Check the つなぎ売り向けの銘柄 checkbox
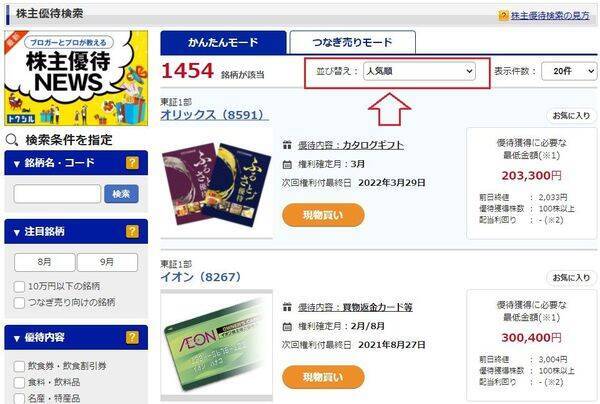Image resolution: width=600 pixels, height=404 pixels. pos(19,303)
